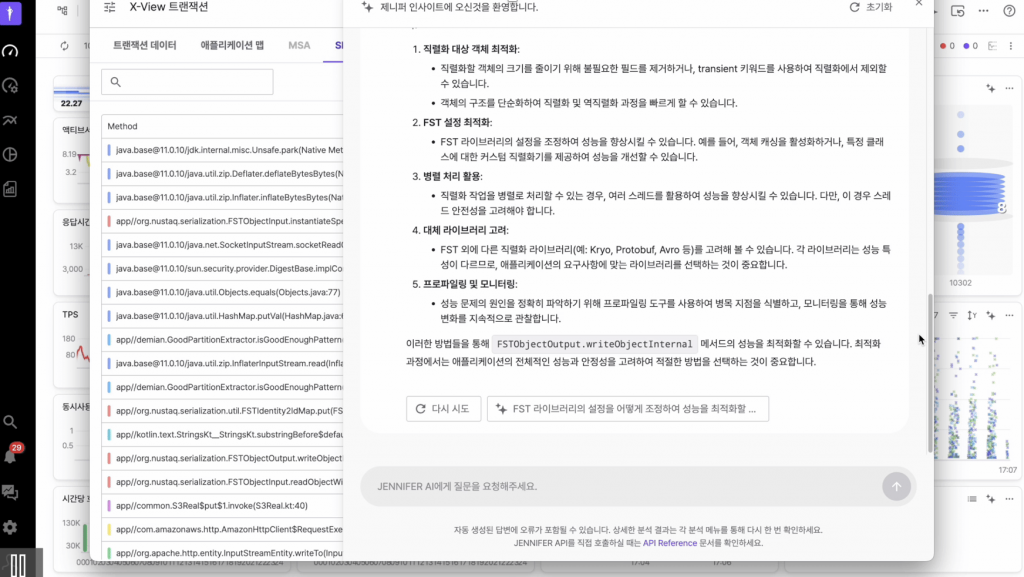Switch to the 트랜잭션 데이터 tab
The height and width of the screenshot is (577, 1024).
[x=144, y=46]
